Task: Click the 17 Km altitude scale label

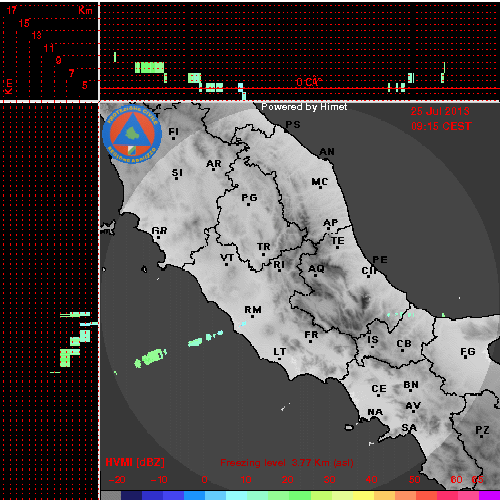Action: [11, 10]
